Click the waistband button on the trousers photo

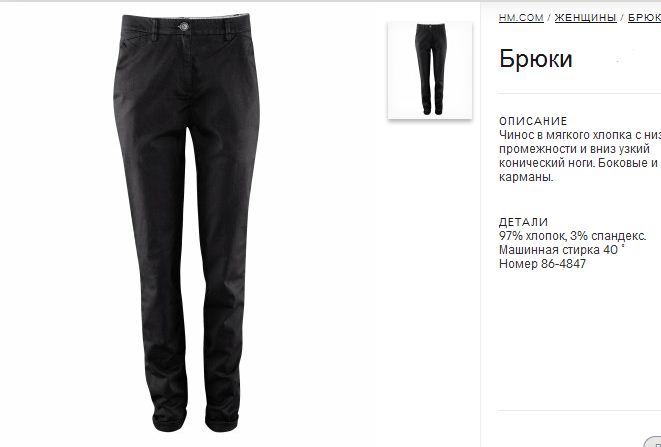[183, 27]
